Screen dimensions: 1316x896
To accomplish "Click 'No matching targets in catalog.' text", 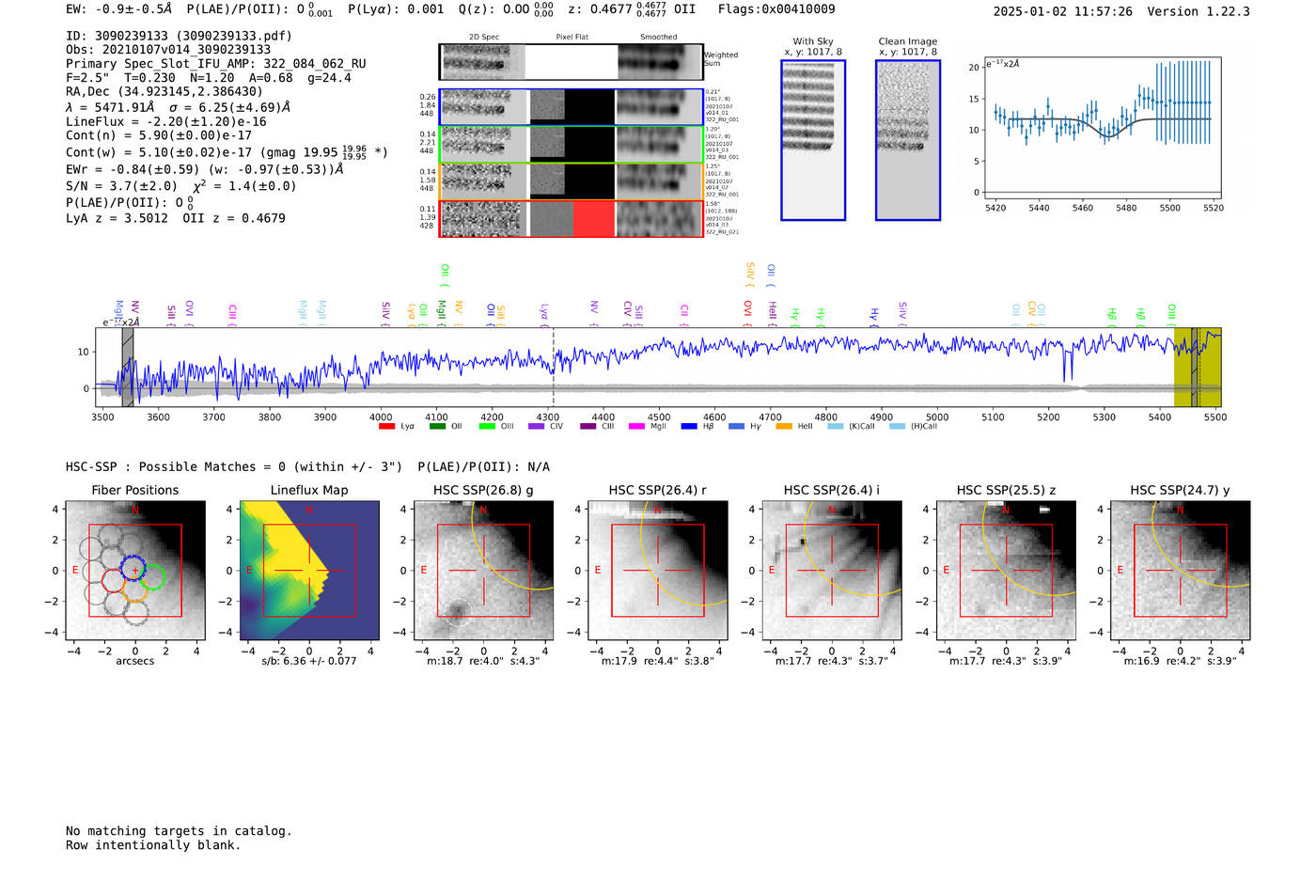I will (179, 831).
